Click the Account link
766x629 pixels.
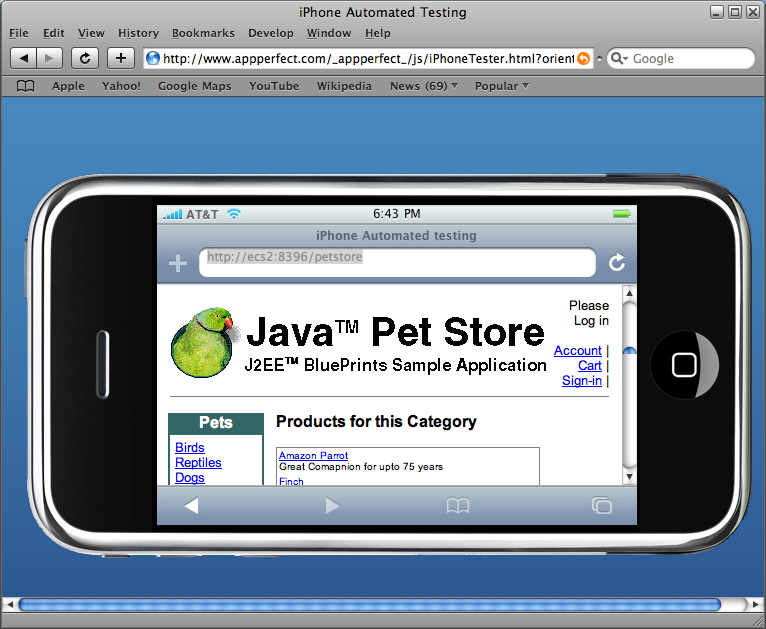click(x=577, y=351)
